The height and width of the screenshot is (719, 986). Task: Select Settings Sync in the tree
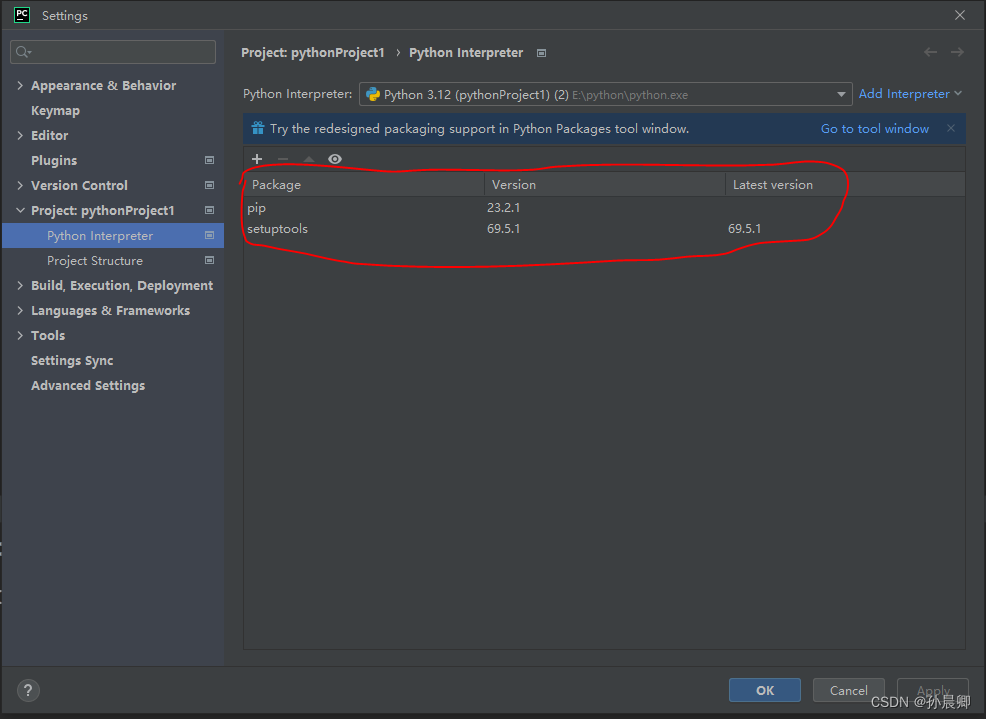[72, 360]
